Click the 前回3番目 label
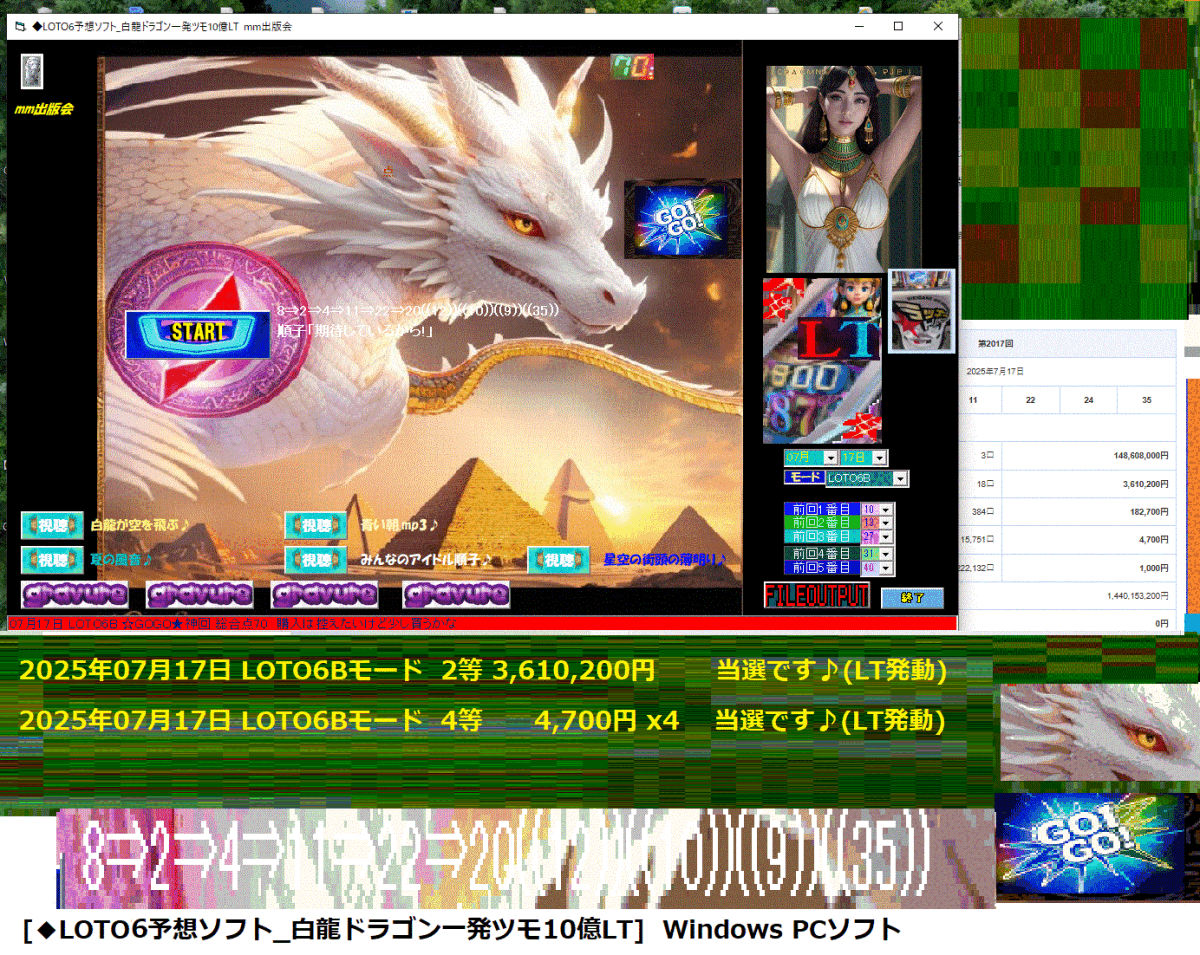This screenshot has height=955, width=1200. click(x=821, y=537)
